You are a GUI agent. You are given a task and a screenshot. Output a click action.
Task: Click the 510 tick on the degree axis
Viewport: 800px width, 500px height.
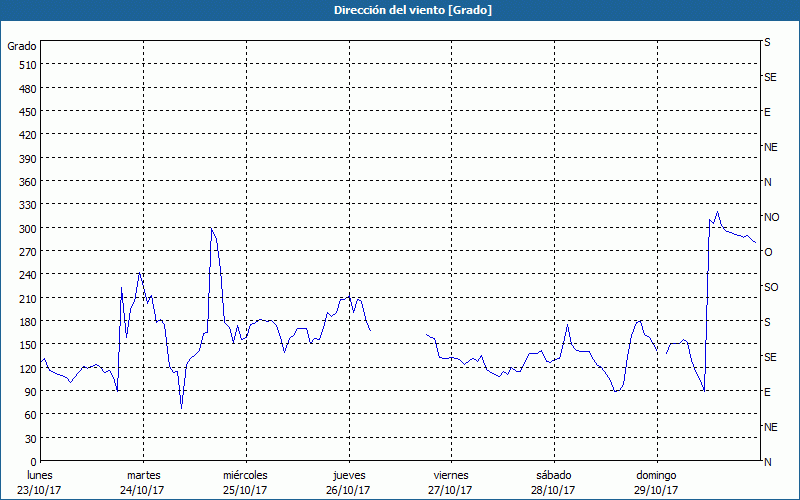pos(27,65)
